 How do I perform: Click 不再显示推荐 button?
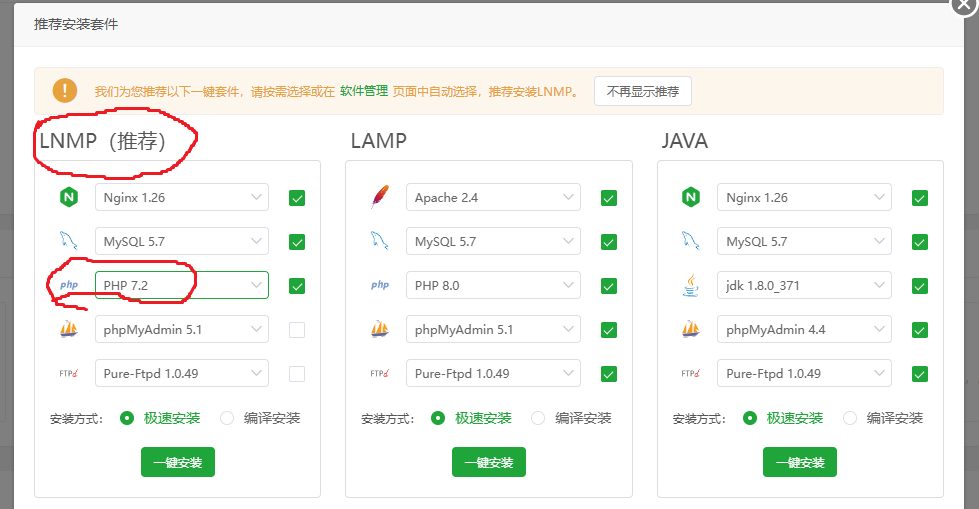tap(642, 91)
